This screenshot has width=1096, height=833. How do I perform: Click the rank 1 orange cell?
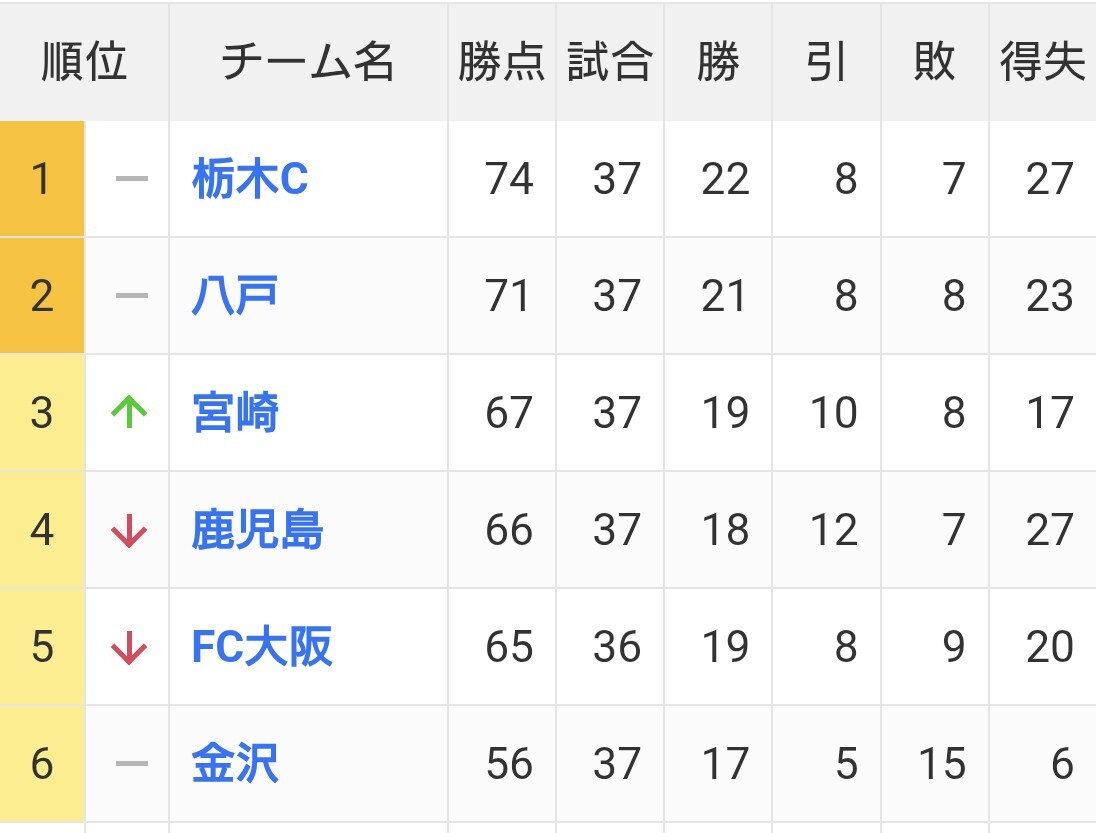pyautogui.click(x=42, y=180)
